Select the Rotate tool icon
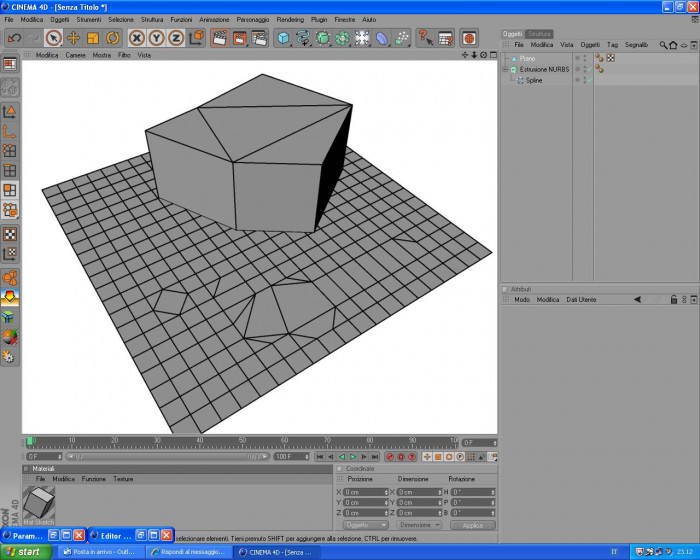The image size is (700, 560). (x=112, y=38)
